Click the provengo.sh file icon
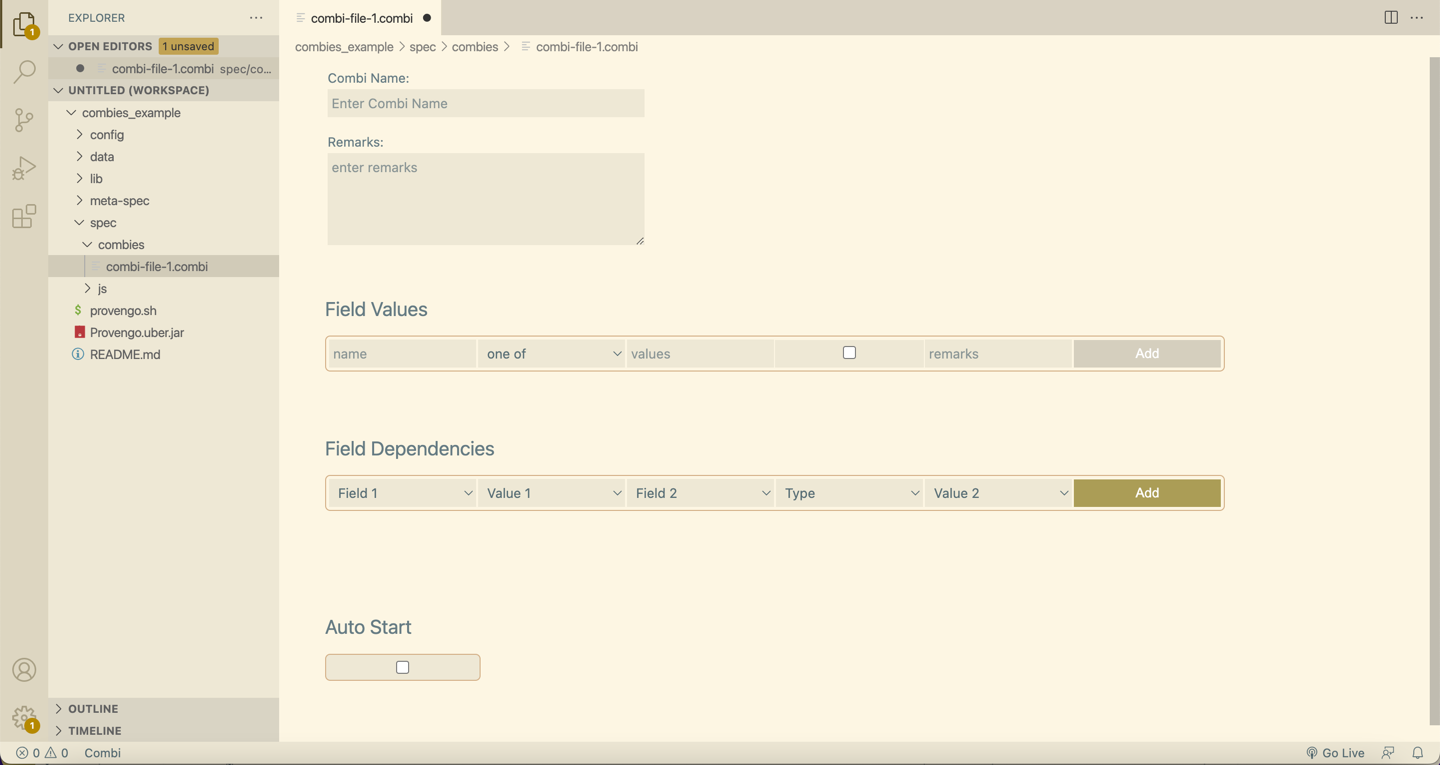Viewport: 1440px width, 765px height. (x=78, y=311)
